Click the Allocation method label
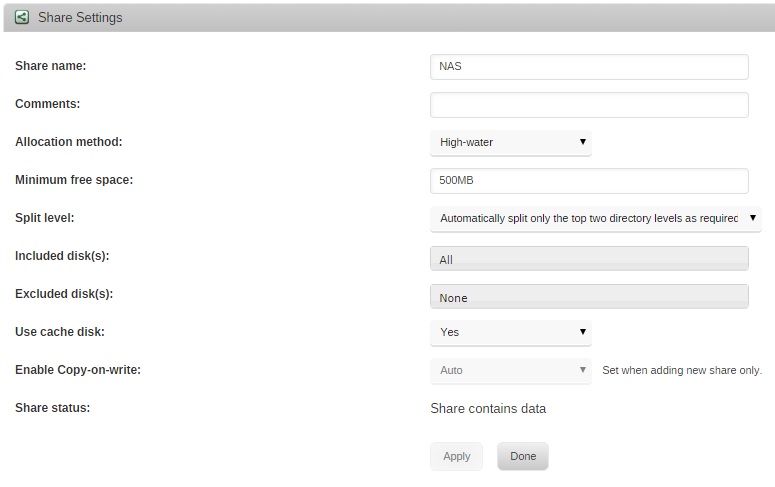The width and height of the screenshot is (775, 487). point(69,142)
